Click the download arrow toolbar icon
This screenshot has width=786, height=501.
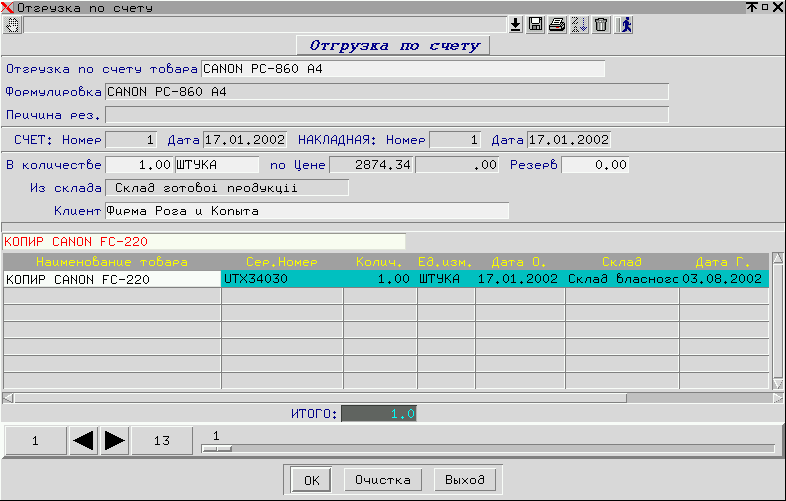click(x=515, y=25)
